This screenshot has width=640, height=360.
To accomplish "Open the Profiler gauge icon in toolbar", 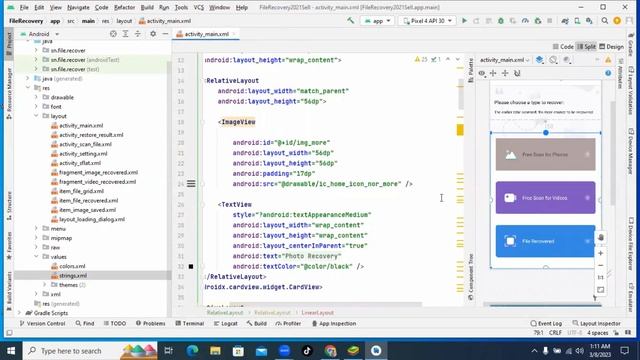I will [525, 21].
